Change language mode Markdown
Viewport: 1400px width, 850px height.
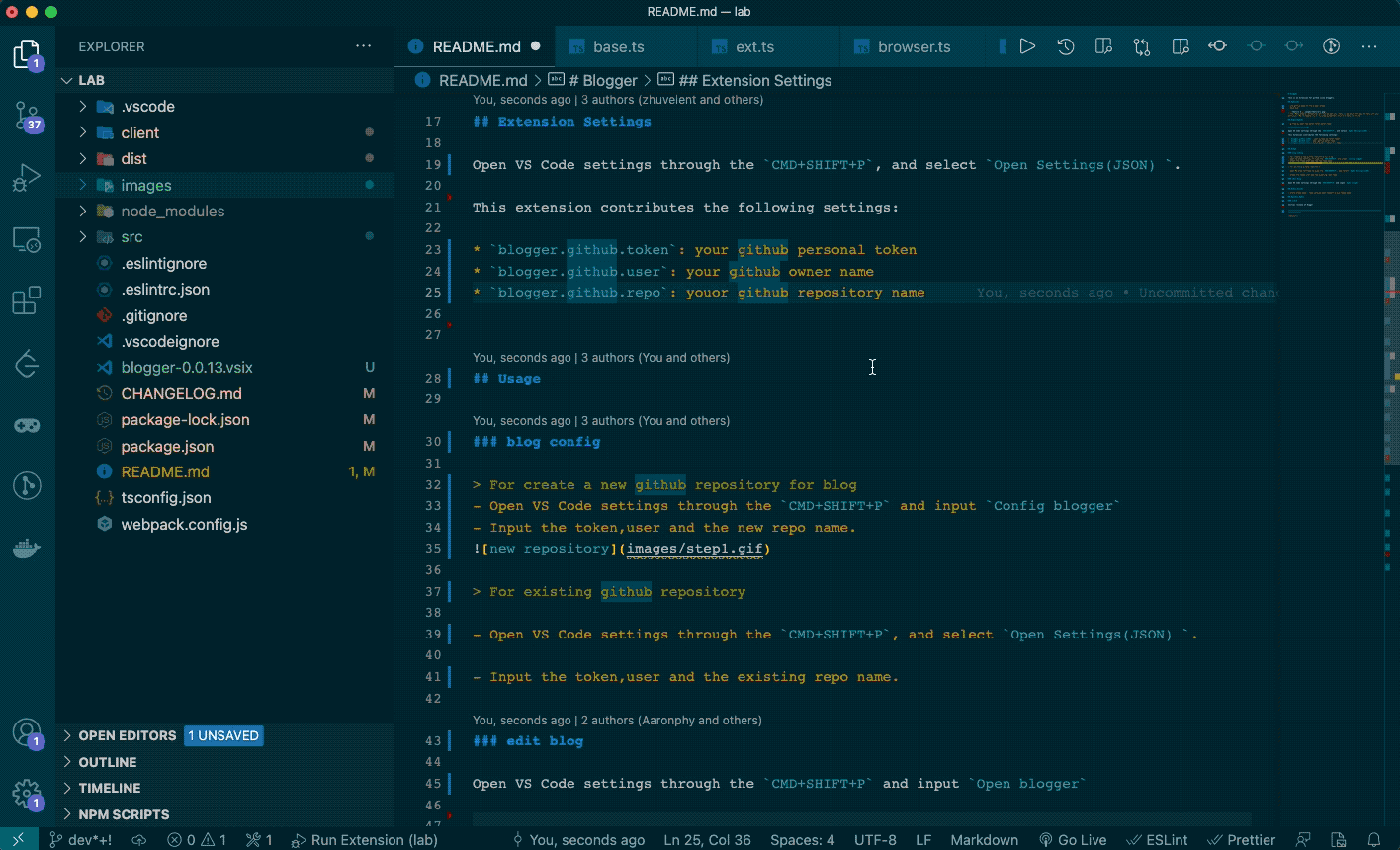(x=984, y=840)
